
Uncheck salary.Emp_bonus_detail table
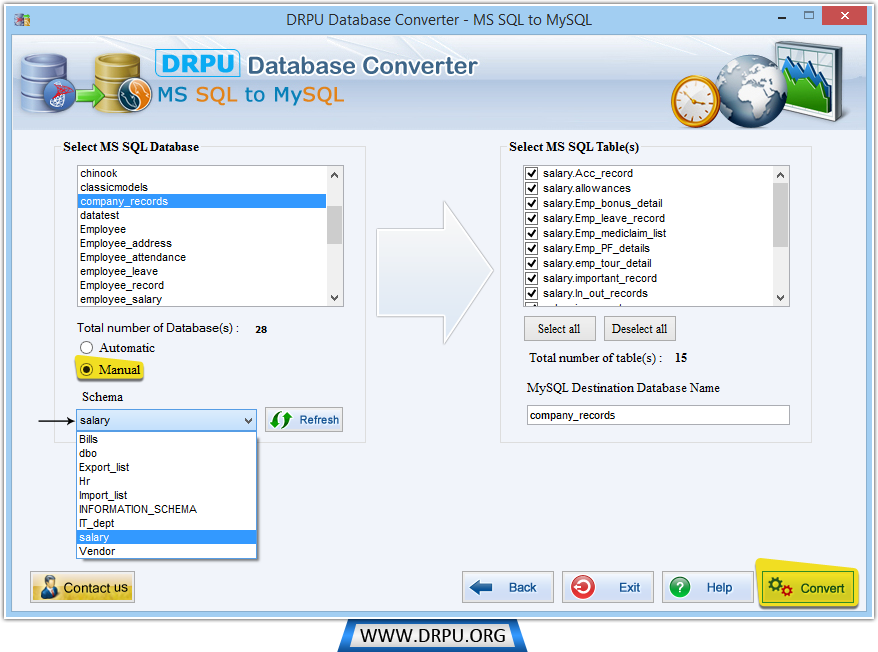(x=531, y=203)
